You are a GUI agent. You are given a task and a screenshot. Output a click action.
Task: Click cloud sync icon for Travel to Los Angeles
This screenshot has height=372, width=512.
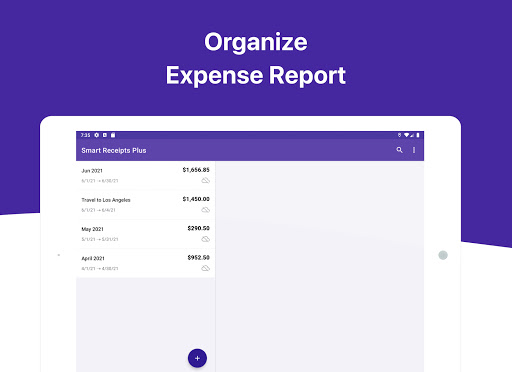[x=206, y=210]
